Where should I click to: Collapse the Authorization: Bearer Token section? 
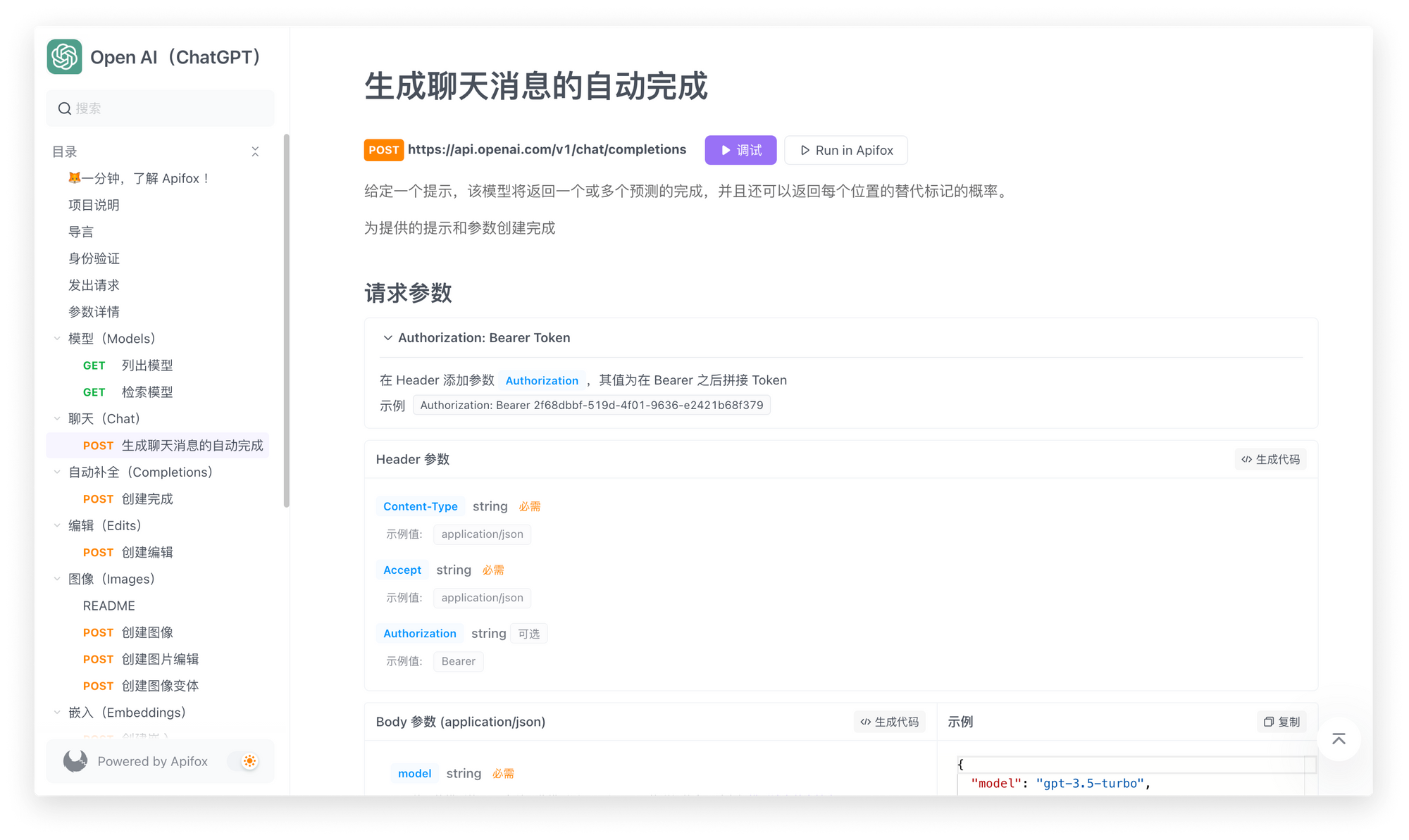pos(387,338)
